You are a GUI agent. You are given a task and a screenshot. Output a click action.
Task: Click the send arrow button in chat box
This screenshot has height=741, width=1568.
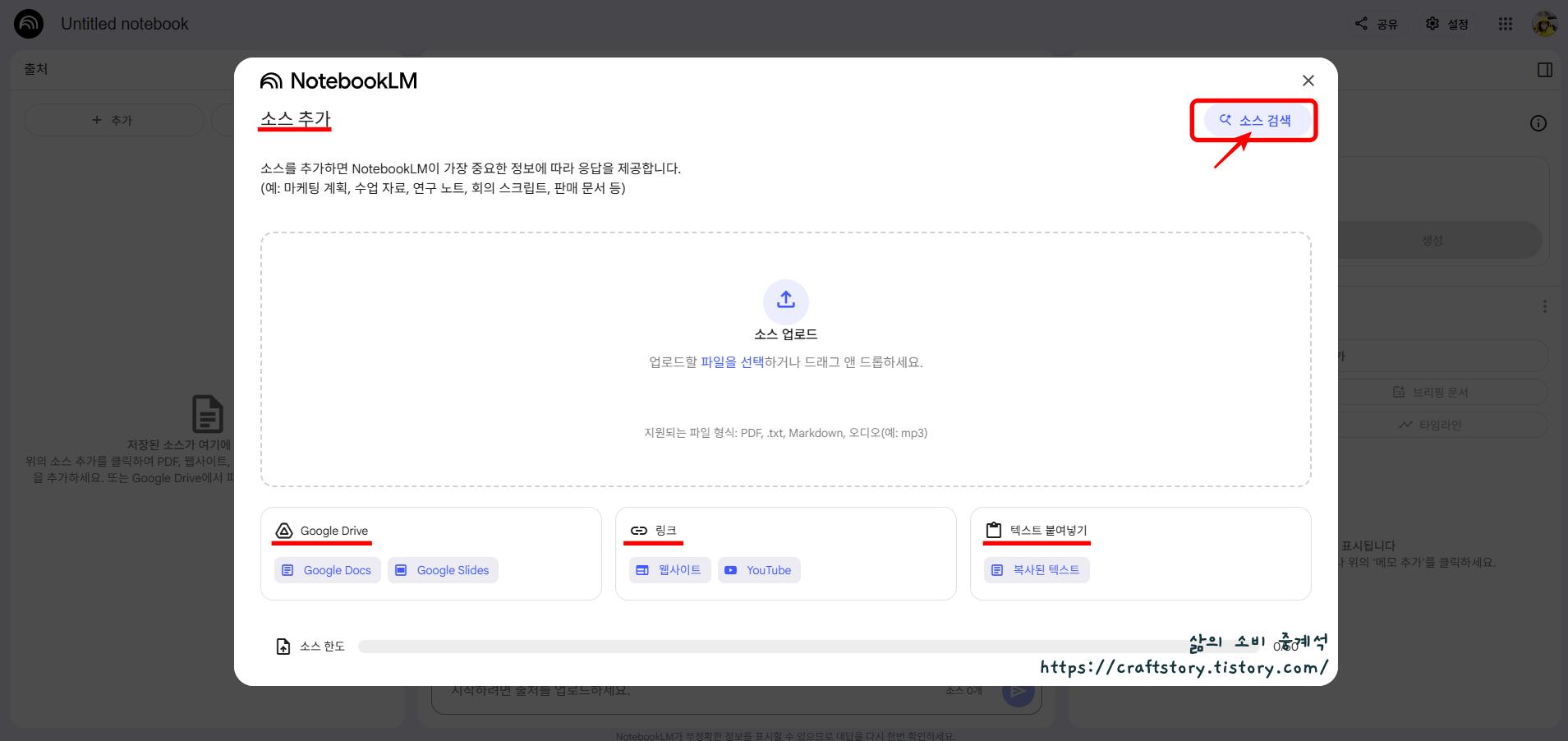coord(1018,693)
